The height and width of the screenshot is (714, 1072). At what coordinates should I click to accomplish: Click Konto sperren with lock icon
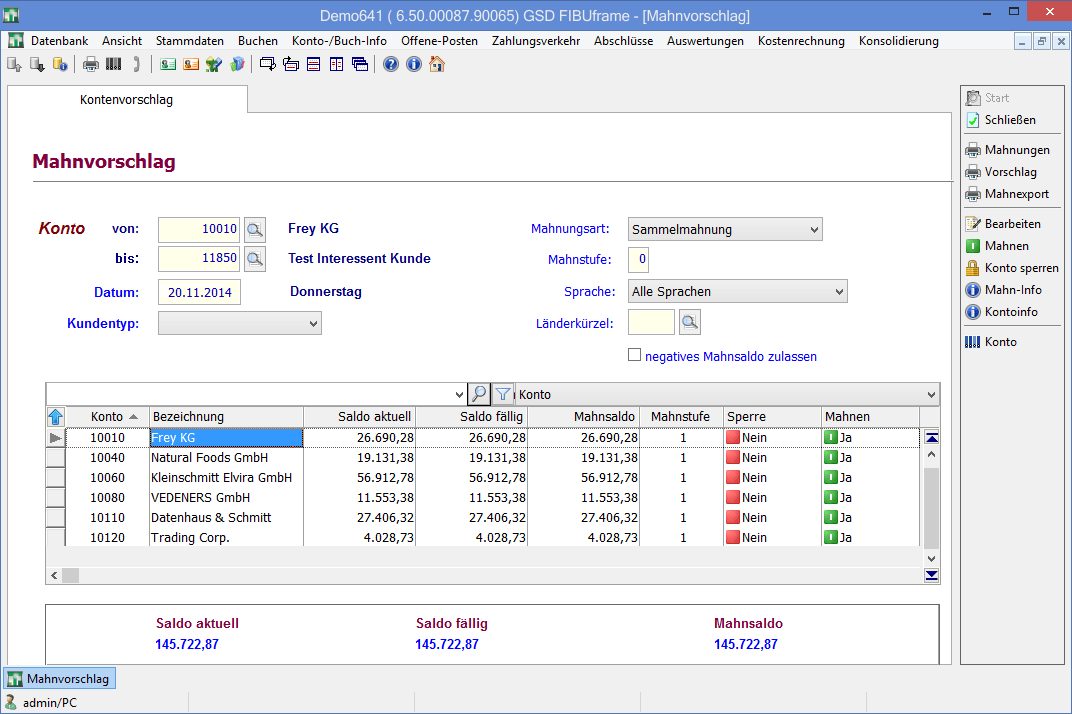pos(1012,268)
